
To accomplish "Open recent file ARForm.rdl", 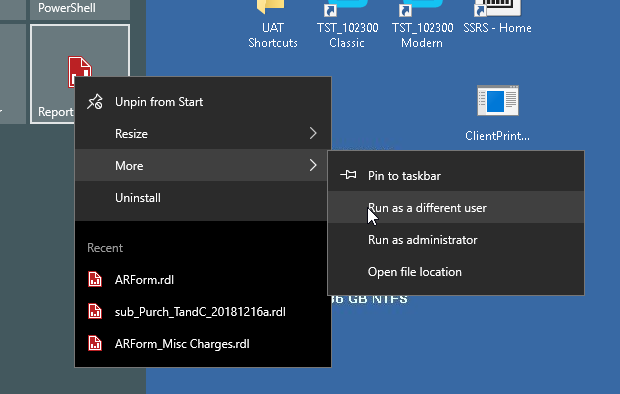I will [x=203, y=280].
